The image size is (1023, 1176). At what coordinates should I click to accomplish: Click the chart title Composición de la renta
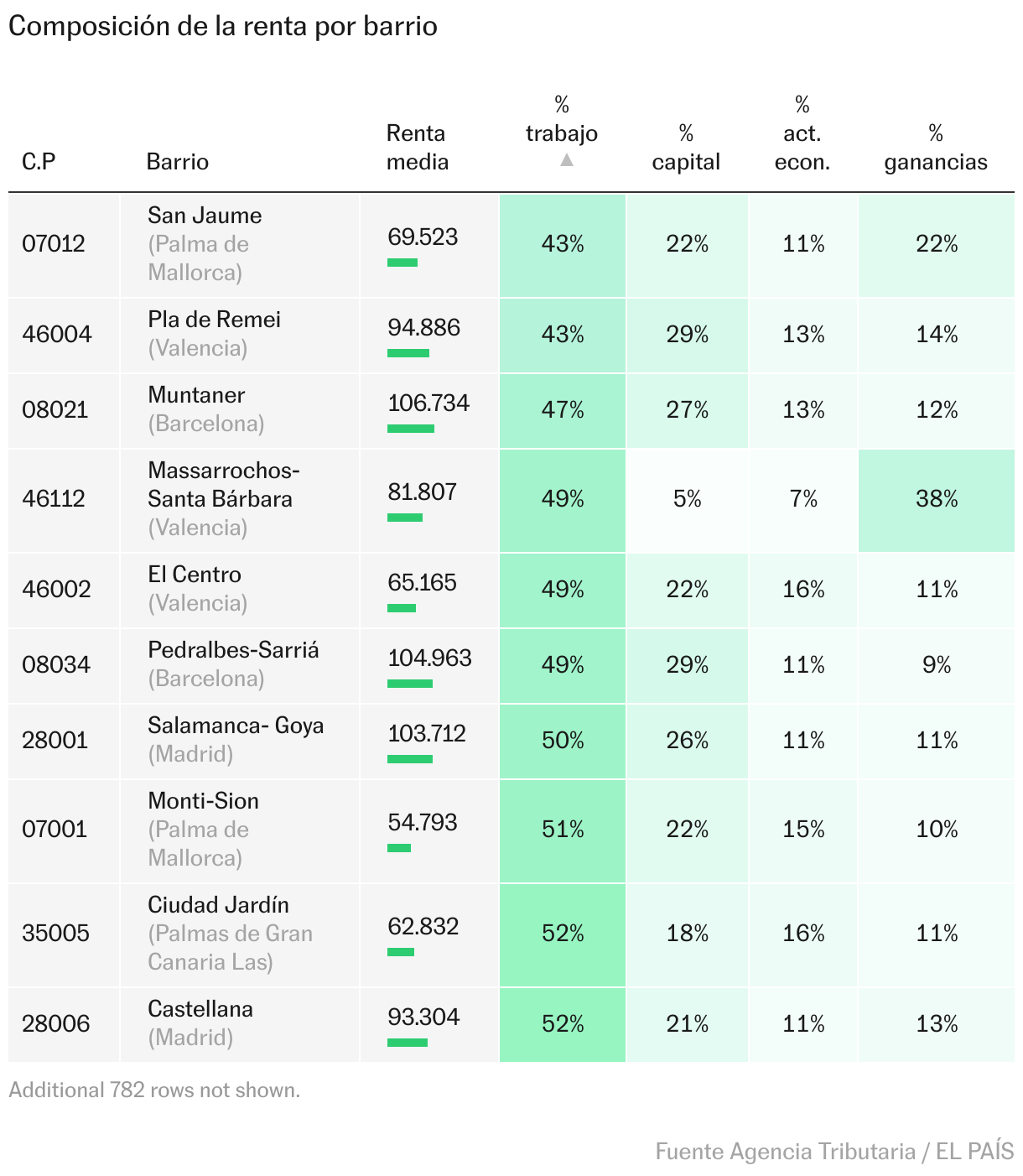click(x=223, y=26)
